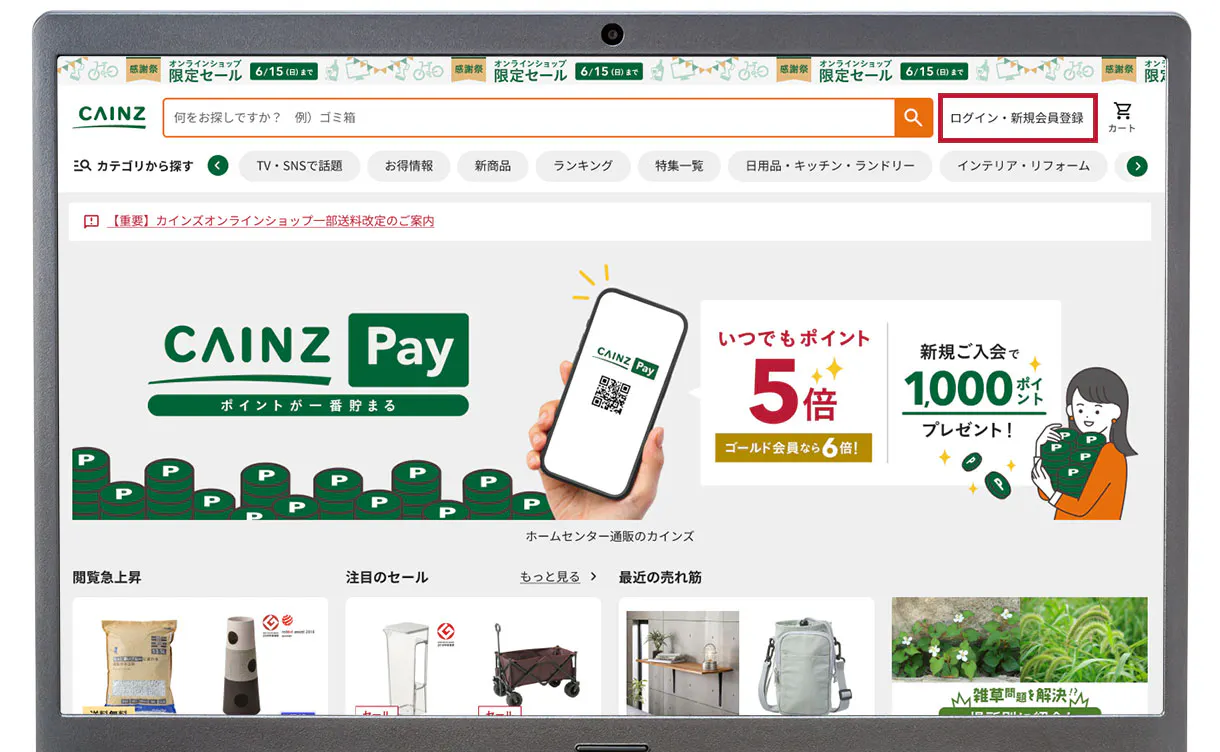Image resolution: width=1220 pixels, height=752 pixels.
Task: Click the orange search magnifier button
Action: (912, 117)
